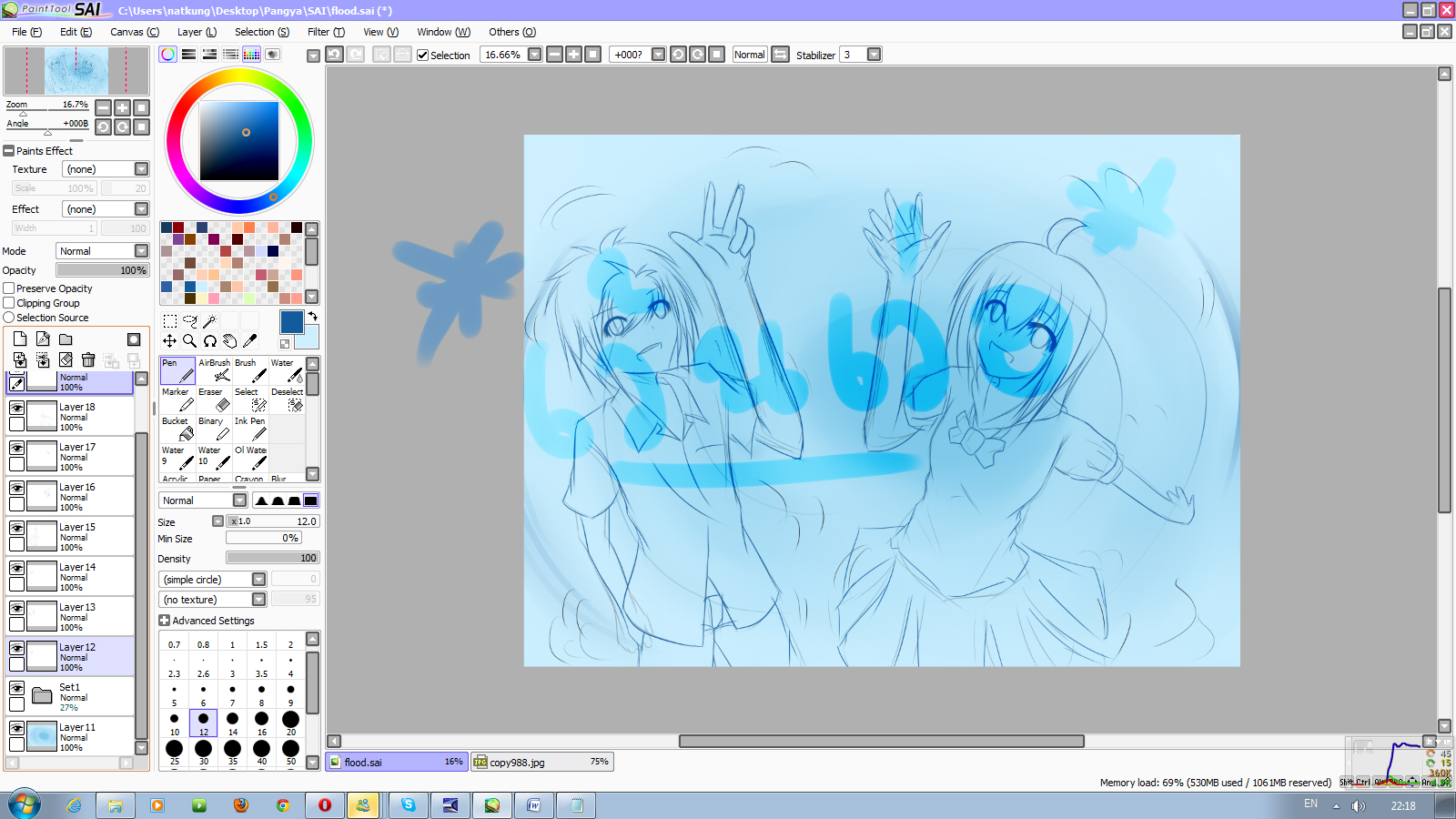This screenshot has width=1456, height=819.
Task: Enable Selection Source option
Action: coord(9,318)
